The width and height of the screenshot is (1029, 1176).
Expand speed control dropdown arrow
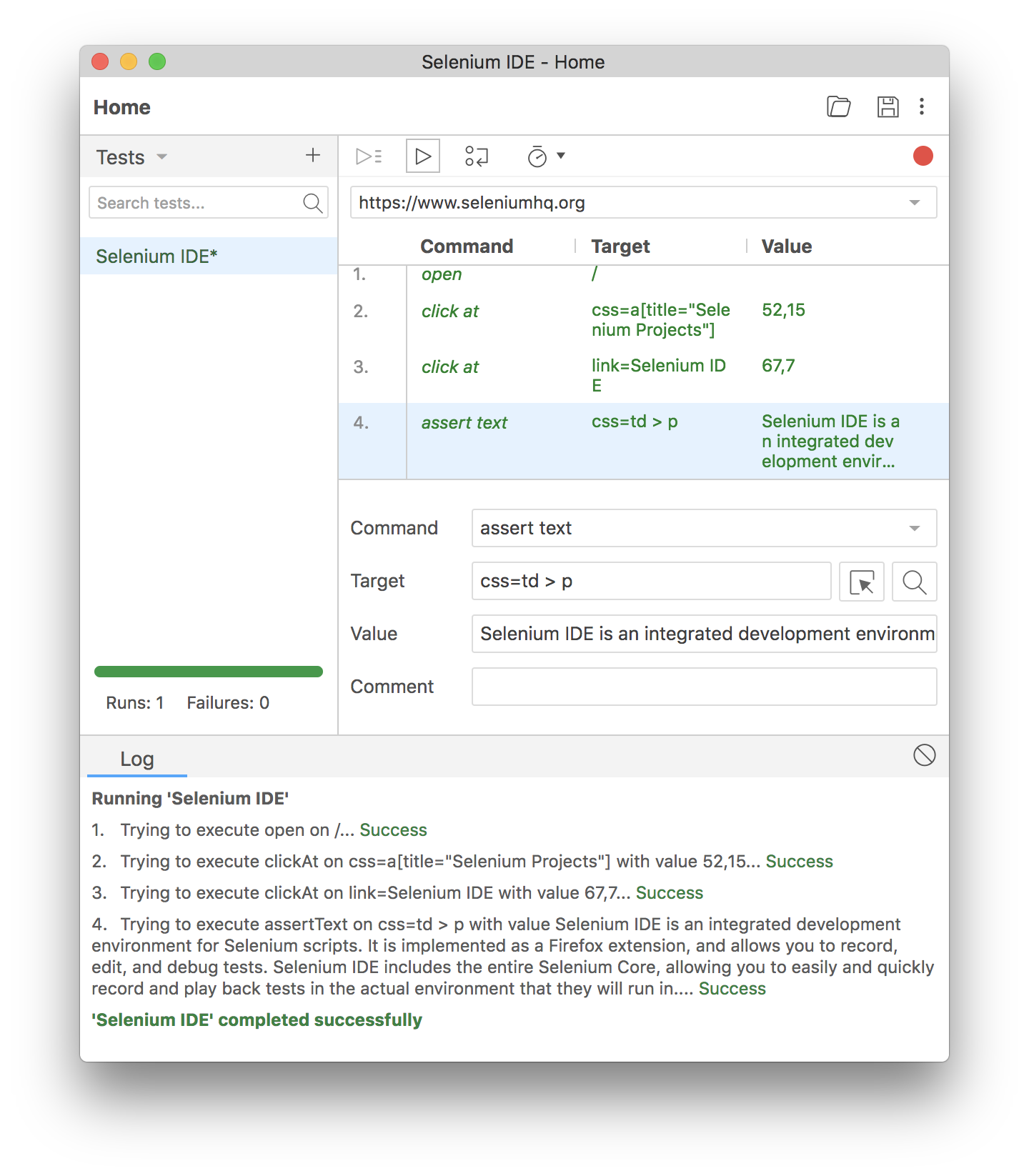pos(561,156)
